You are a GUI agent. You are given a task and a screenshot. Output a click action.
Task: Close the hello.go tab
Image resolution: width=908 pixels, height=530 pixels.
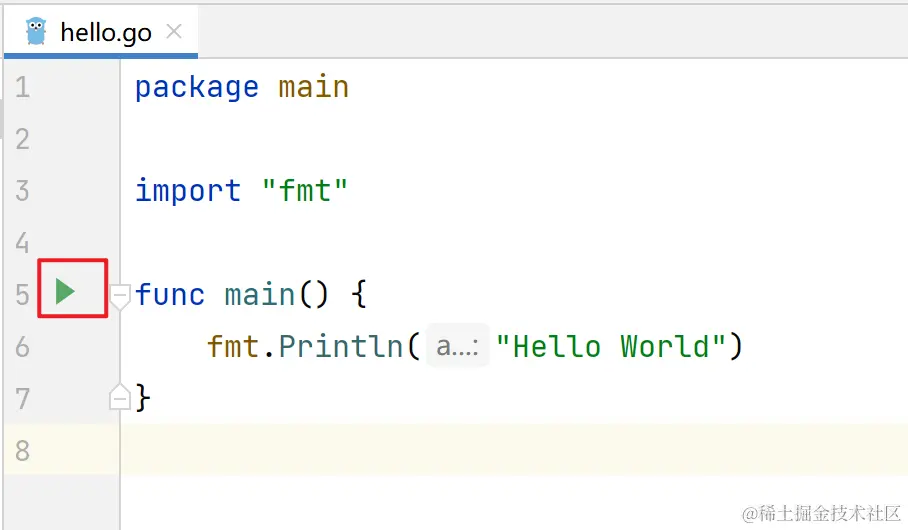pyautogui.click(x=174, y=31)
